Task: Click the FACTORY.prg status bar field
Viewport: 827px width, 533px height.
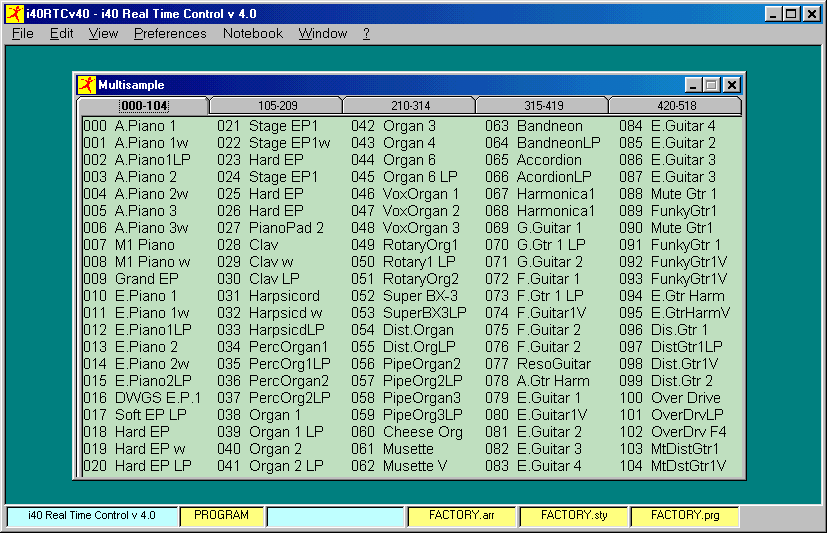Action: 684,516
